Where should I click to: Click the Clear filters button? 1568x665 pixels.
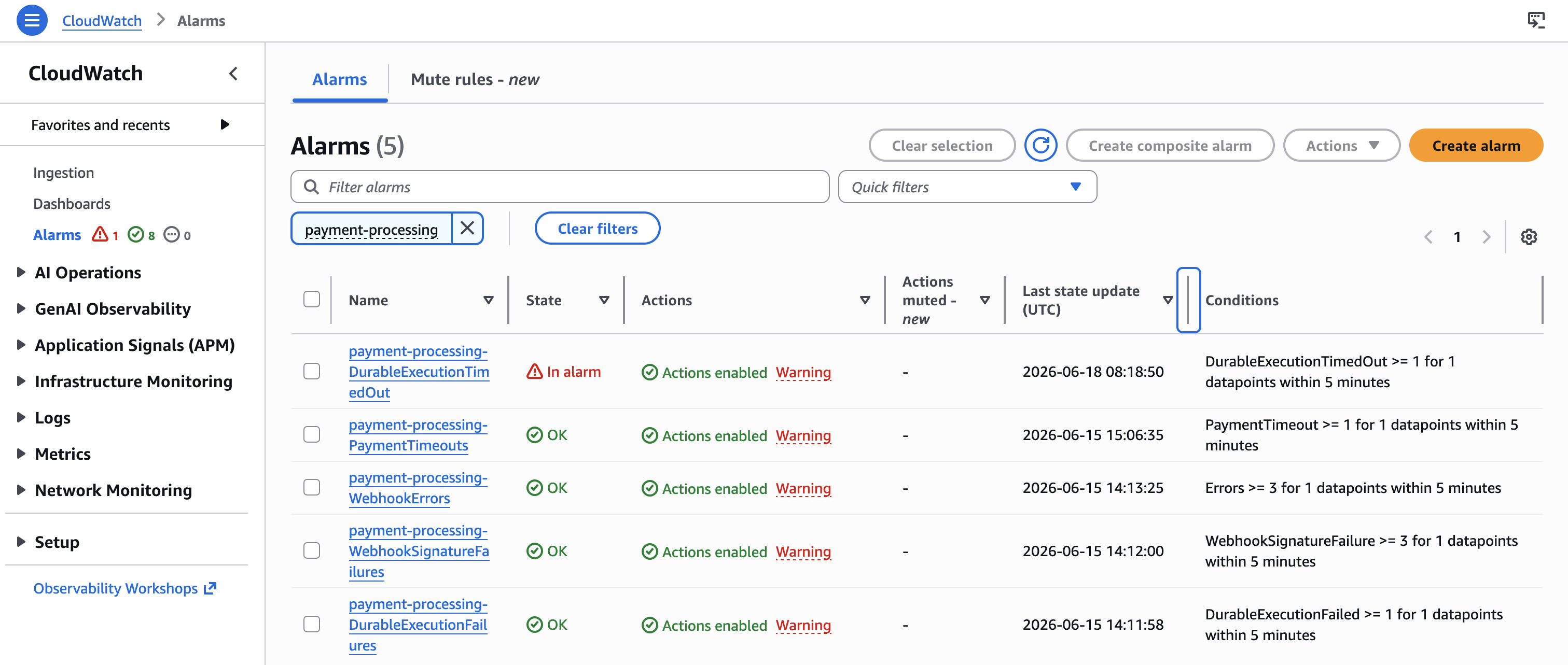pos(597,228)
